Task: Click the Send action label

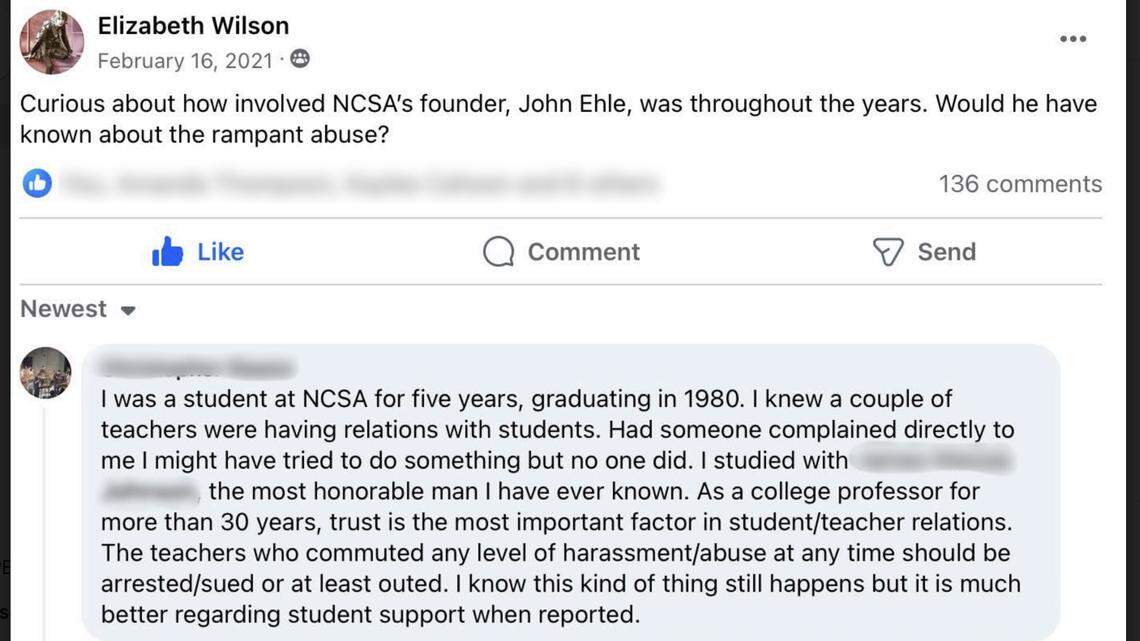Action: coord(947,252)
